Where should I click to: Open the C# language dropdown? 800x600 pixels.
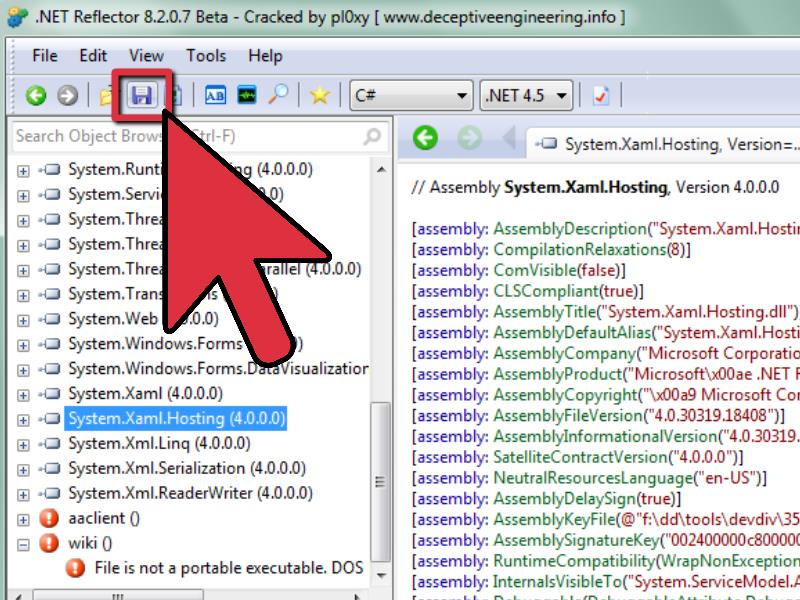411,95
